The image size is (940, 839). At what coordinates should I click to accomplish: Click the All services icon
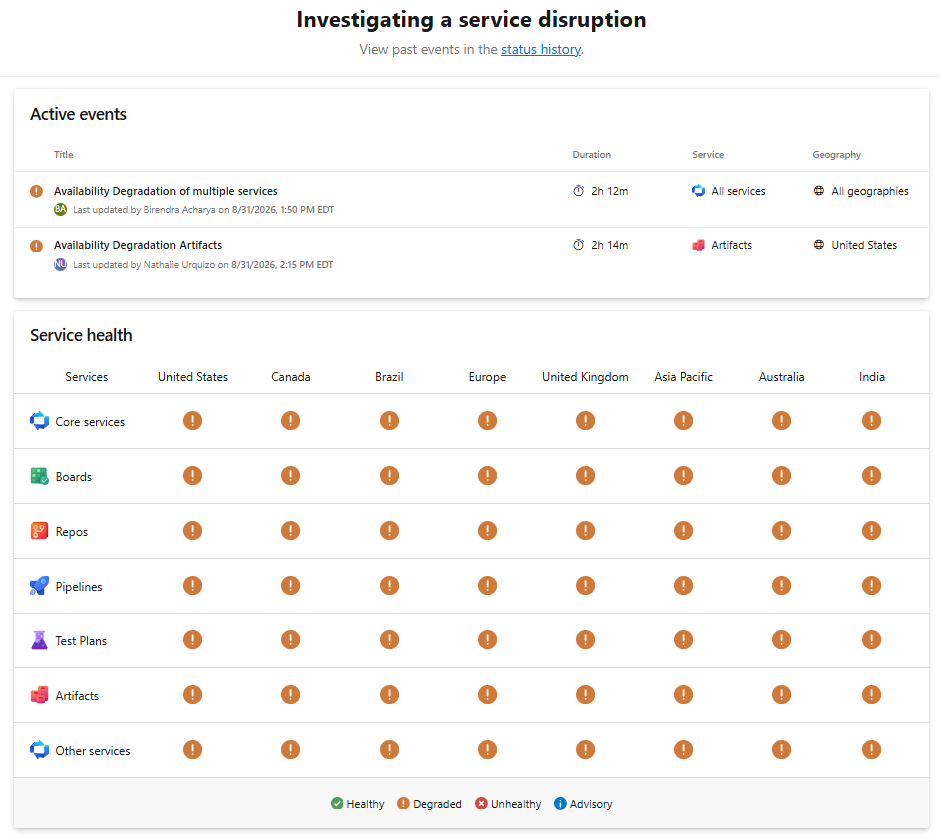[x=698, y=191]
